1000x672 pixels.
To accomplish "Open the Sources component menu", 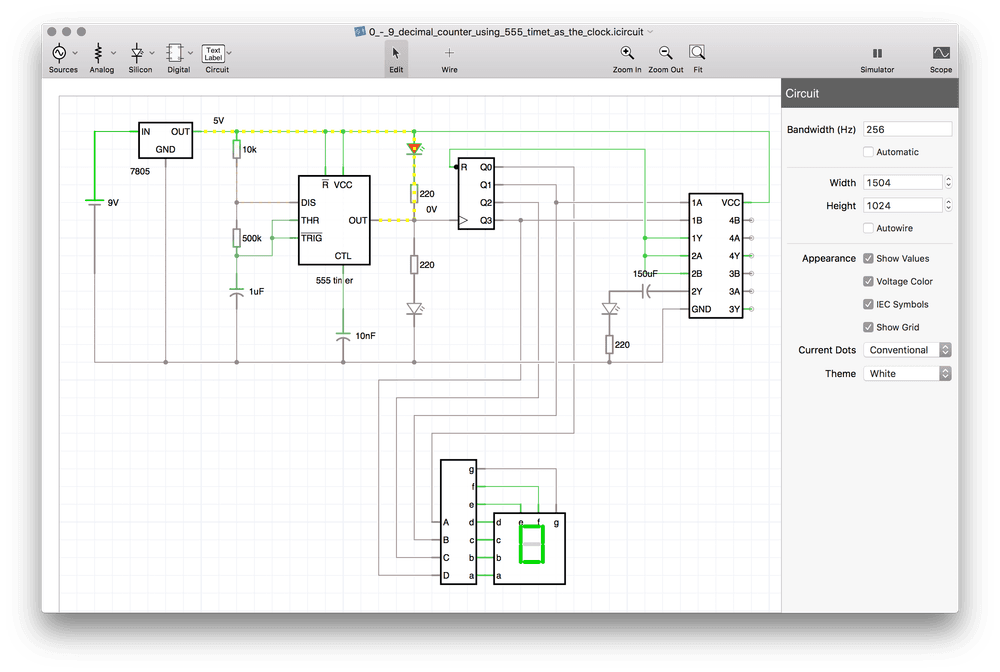I will coord(59,53).
